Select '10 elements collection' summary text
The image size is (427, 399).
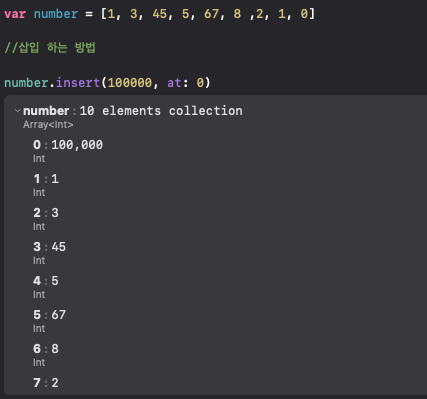(x=161, y=111)
